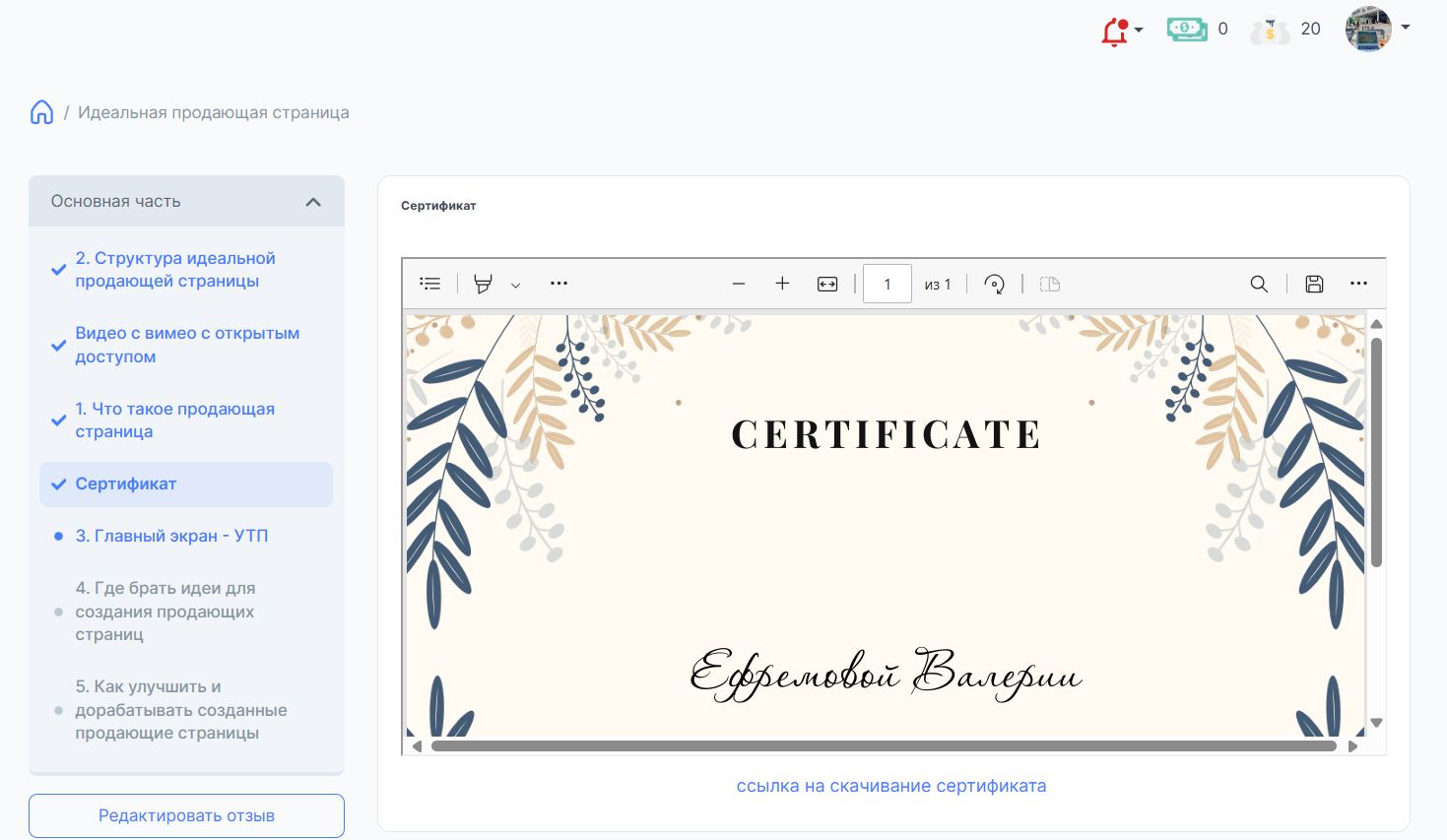Zoom in the certificate with plus icon

[x=782, y=284]
